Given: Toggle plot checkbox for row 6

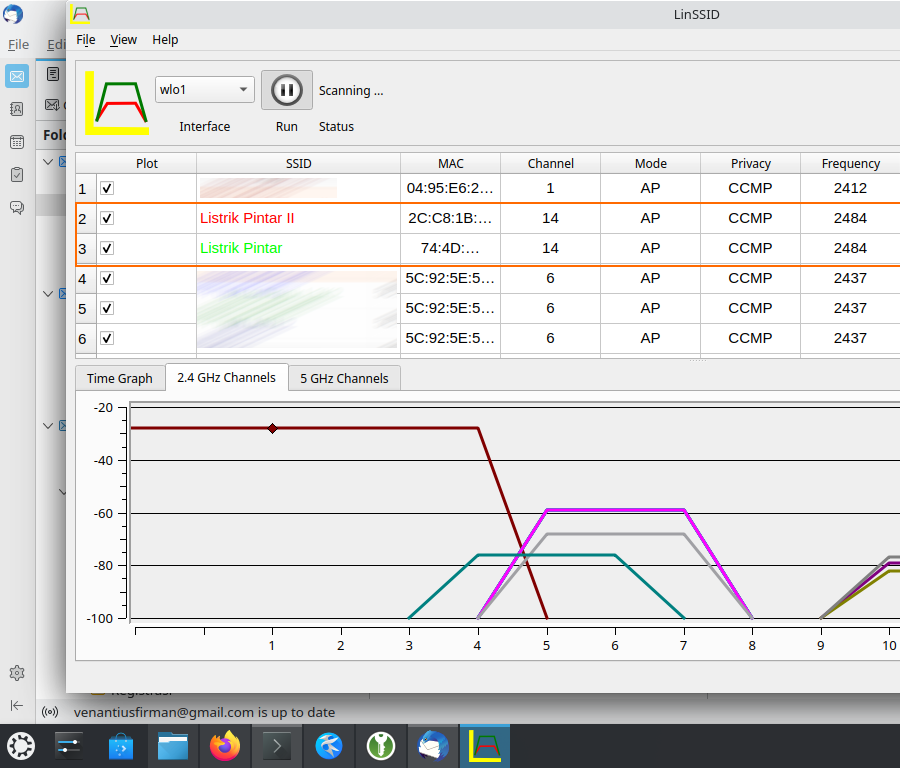Looking at the screenshot, I should tap(107, 338).
